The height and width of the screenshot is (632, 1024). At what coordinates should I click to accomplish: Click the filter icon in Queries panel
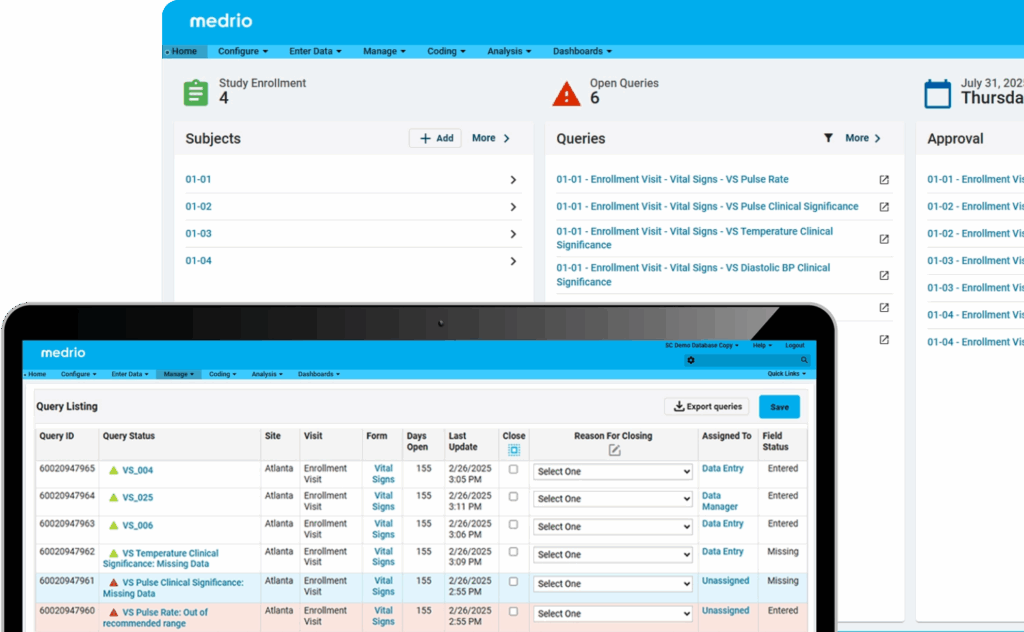pyautogui.click(x=828, y=138)
